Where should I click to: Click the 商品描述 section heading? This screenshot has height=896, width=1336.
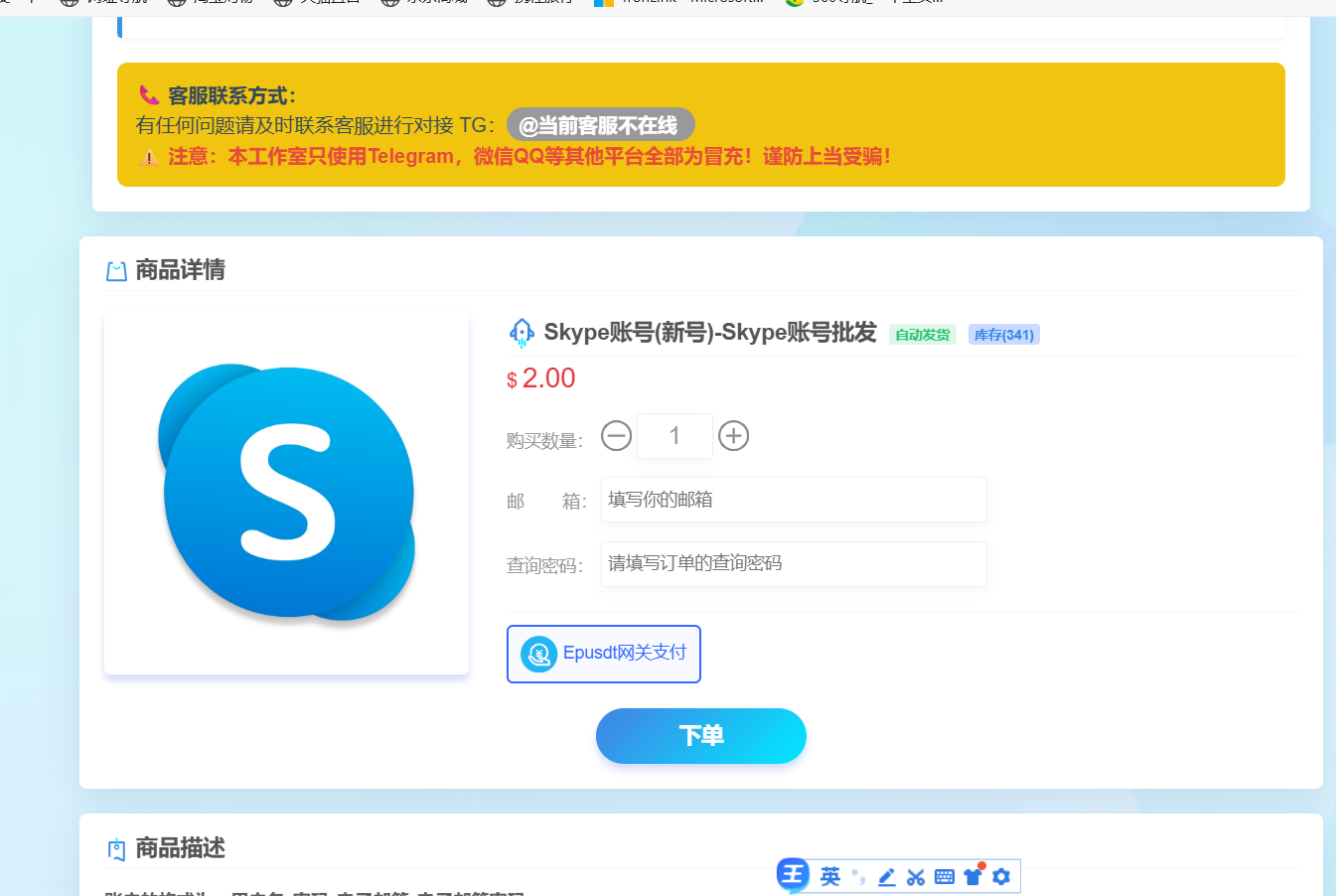click(x=180, y=848)
